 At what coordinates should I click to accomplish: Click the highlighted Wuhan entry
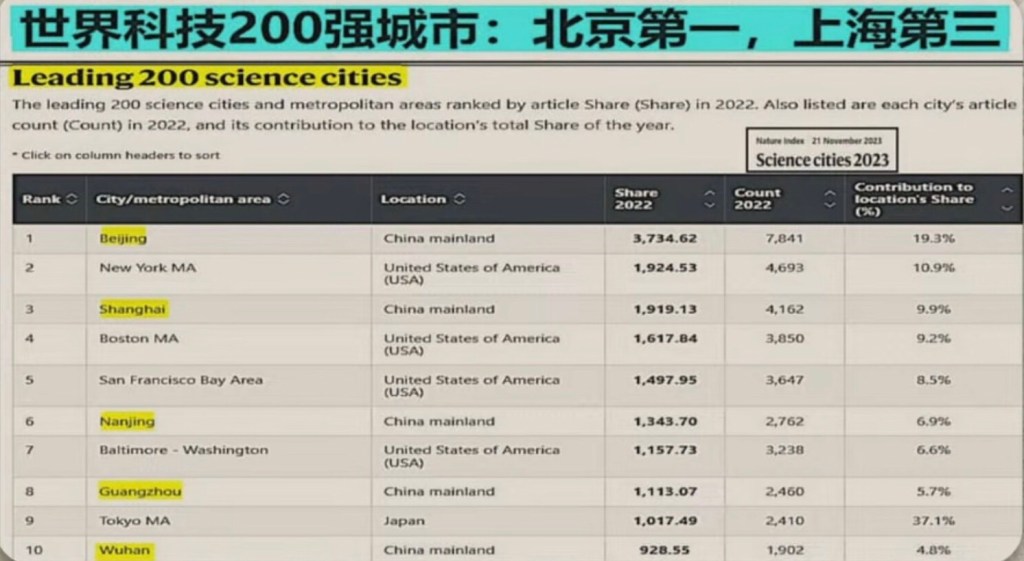125,550
